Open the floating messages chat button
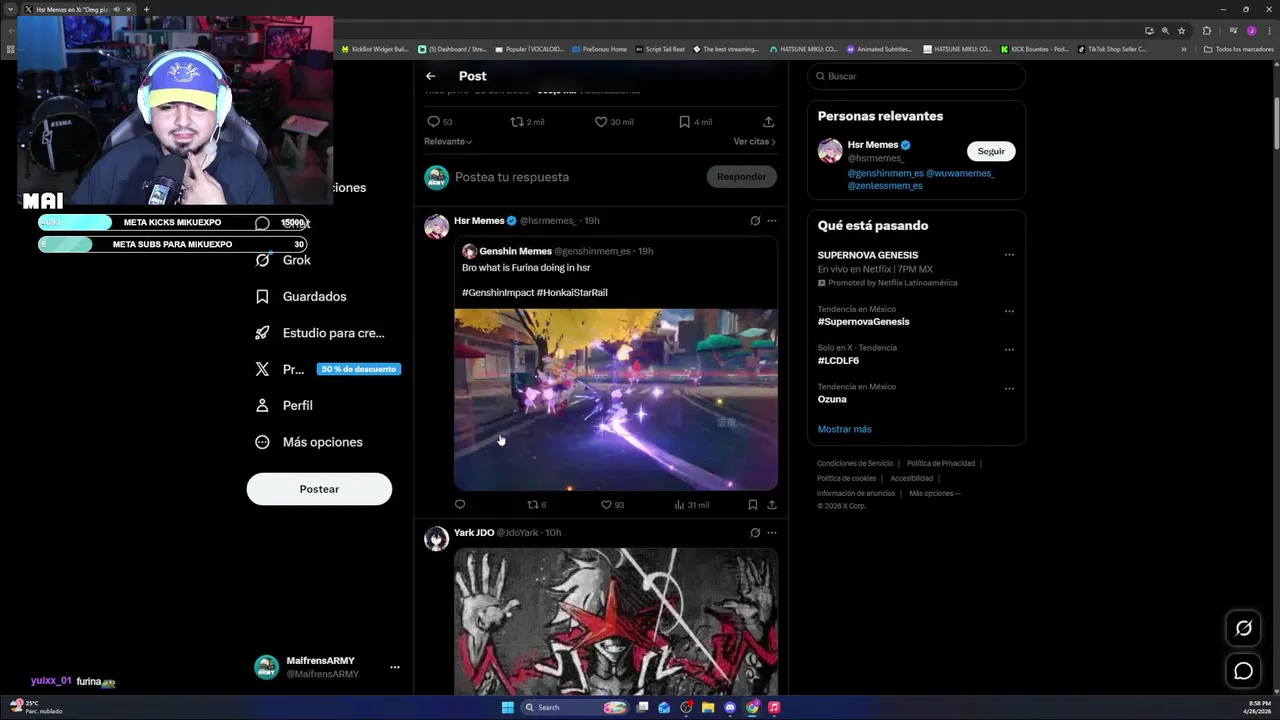This screenshot has width=1280, height=720. click(x=1244, y=671)
